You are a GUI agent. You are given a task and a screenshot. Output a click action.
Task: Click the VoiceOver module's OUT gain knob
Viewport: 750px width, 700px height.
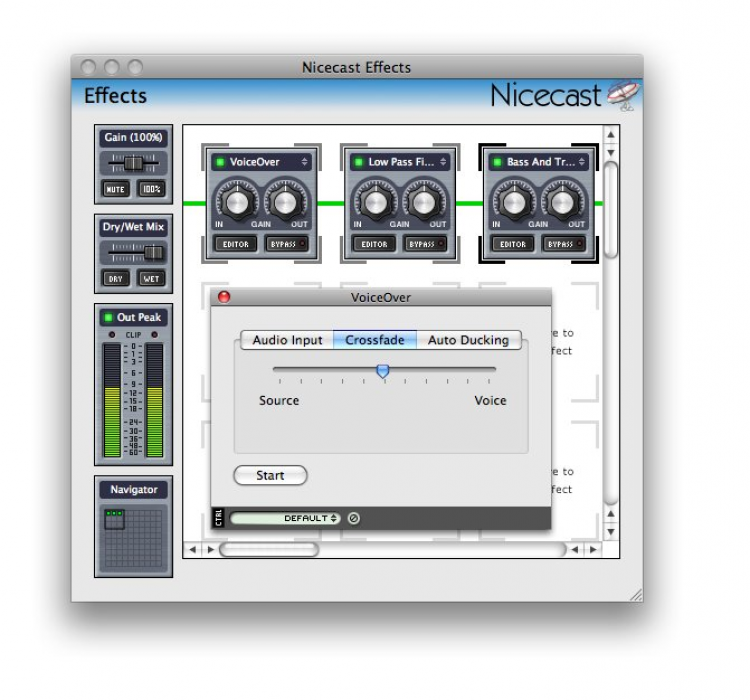pos(286,202)
